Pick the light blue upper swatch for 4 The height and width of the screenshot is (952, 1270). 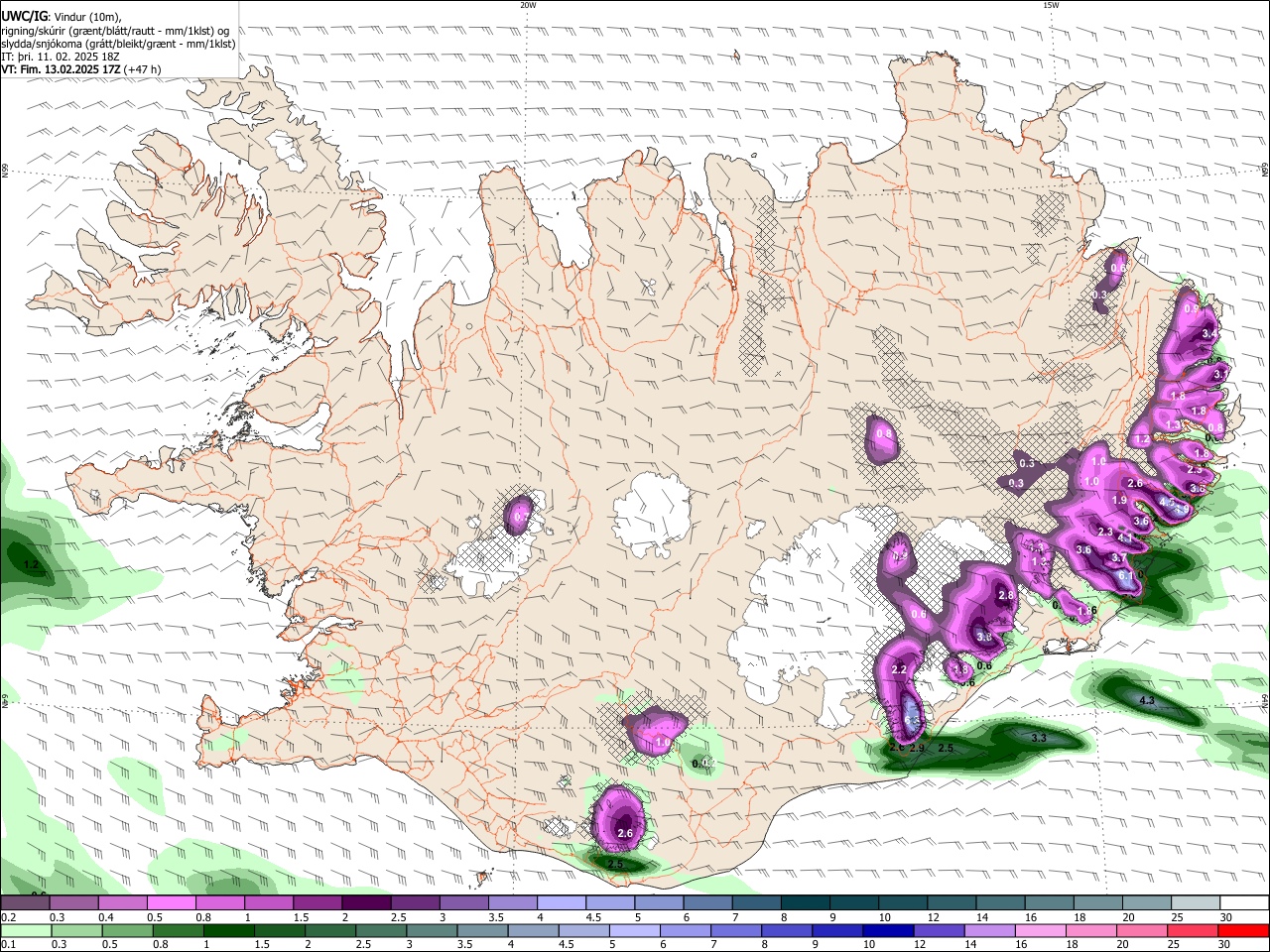pyautogui.click(x=561, y=902)
